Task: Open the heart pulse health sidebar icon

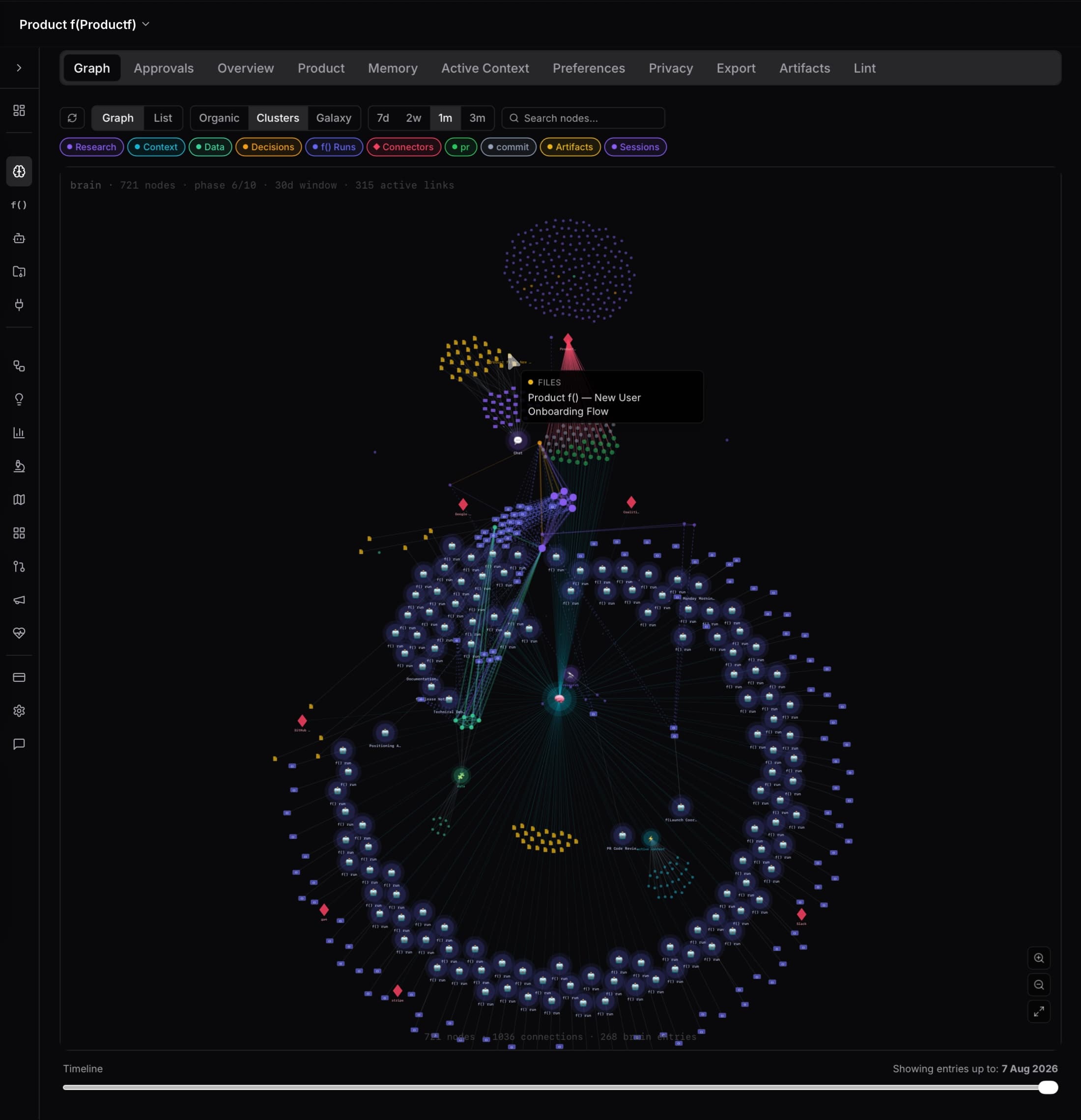Action: point(19,633)
